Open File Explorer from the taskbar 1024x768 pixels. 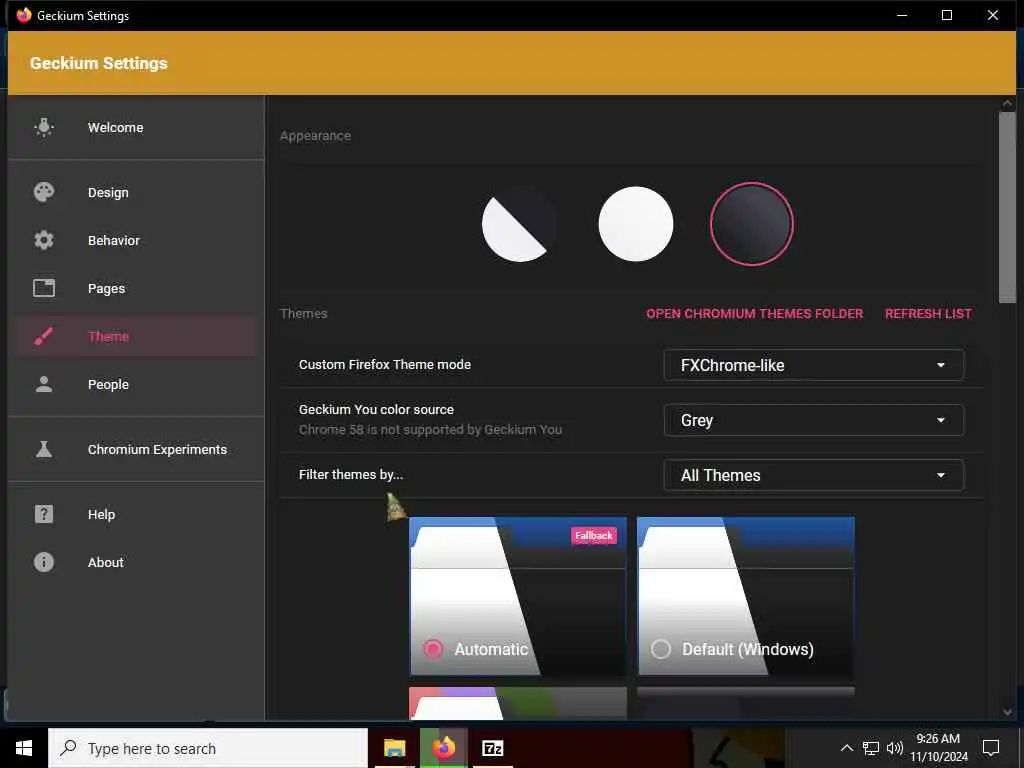[x=394, y=748]
